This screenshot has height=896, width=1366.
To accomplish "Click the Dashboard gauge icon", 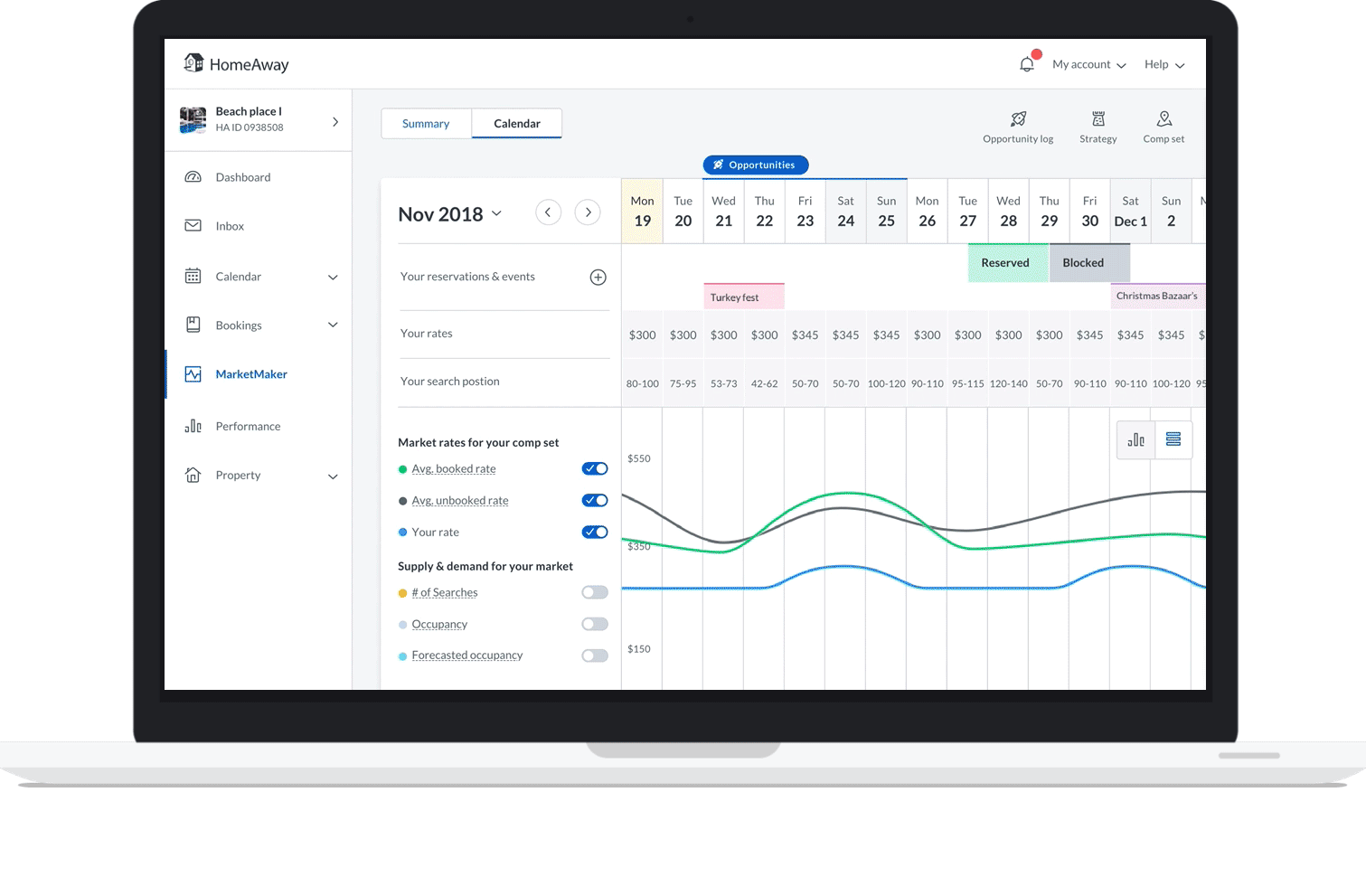I will pyautogui.click(x=193, y=177).
